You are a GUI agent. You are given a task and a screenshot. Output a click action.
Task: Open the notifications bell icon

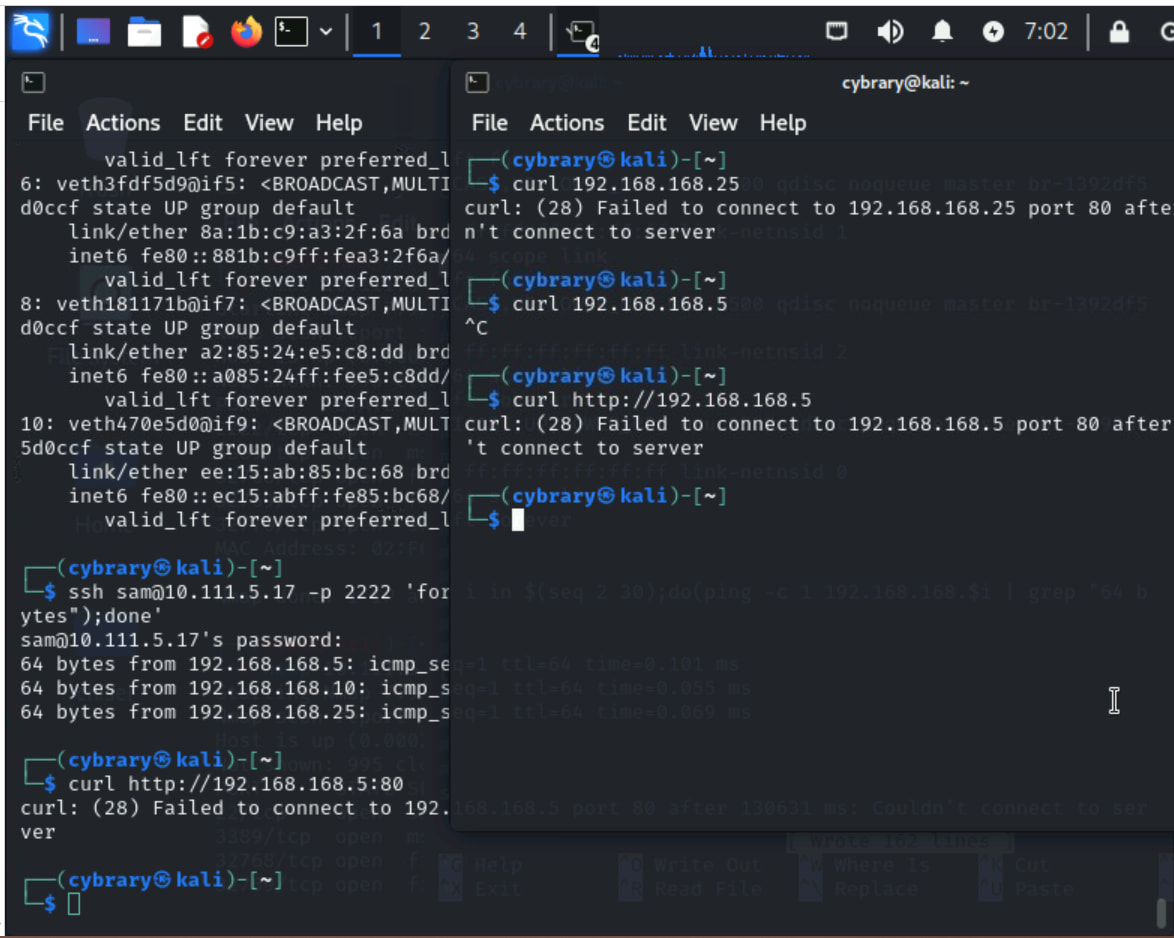click(x=942, y=32)
